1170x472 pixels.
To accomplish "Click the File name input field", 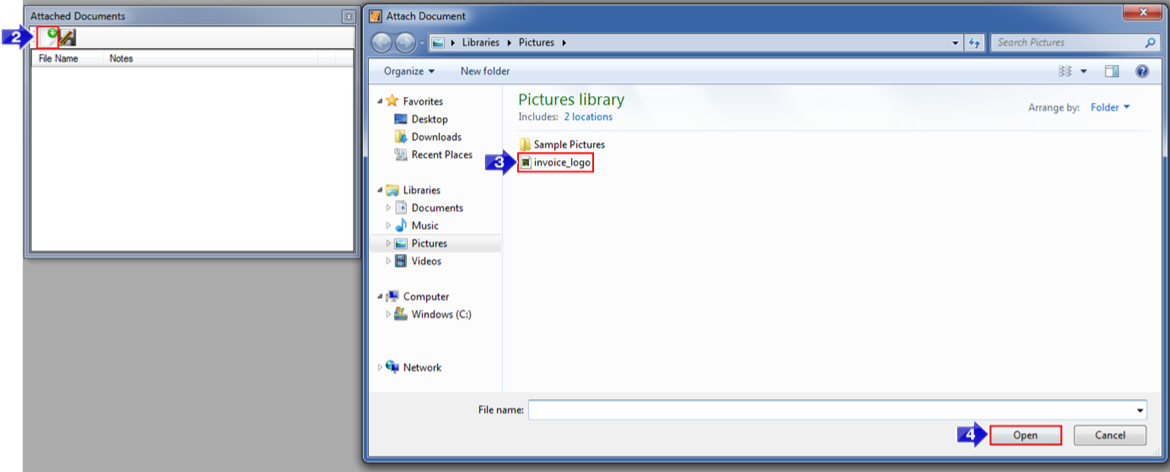I will [x=830, y=410].
